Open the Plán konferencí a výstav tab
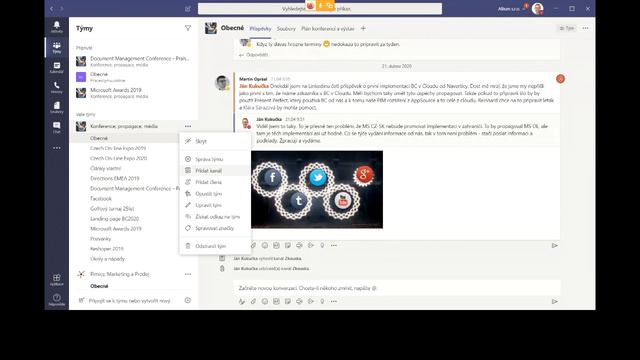The width and height of the screenshot is (640, 360). tap(328, 29)
